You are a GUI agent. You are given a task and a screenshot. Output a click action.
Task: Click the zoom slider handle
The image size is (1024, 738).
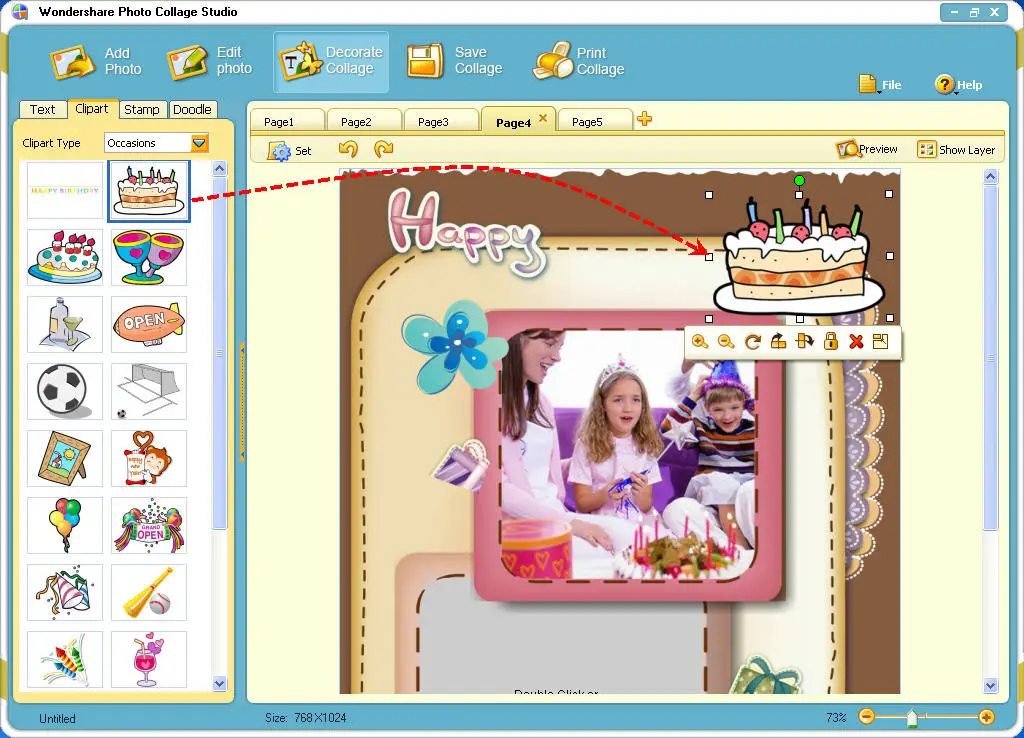coord(912,718)
